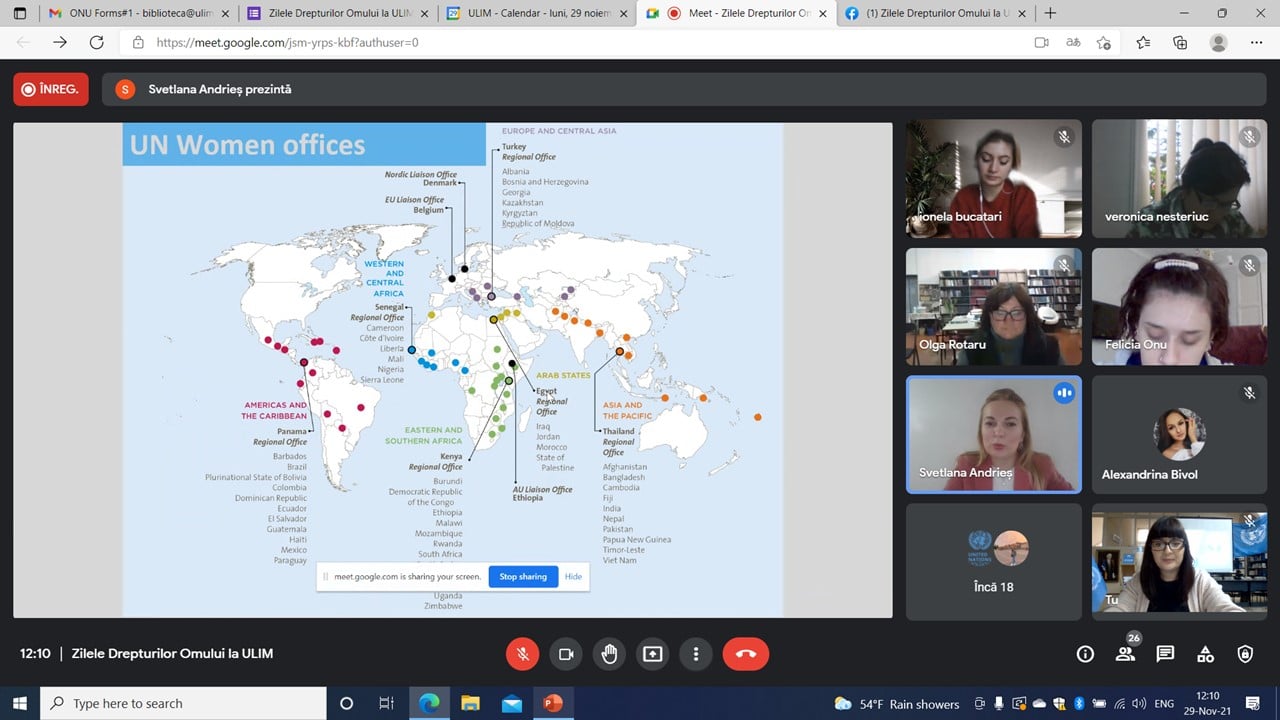Open tab actions menu at far left

[x=19, y=13]
